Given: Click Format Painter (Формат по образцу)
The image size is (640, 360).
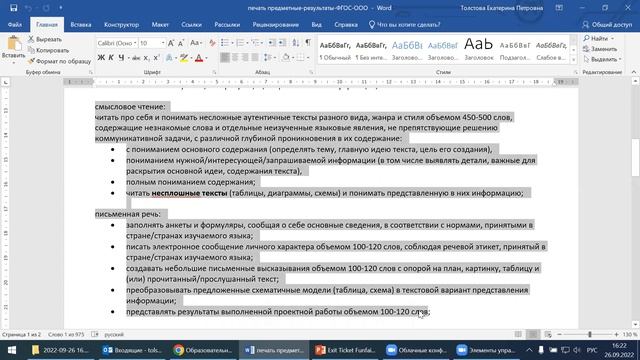Looking at the screenshot, I should tap(60, 61).
